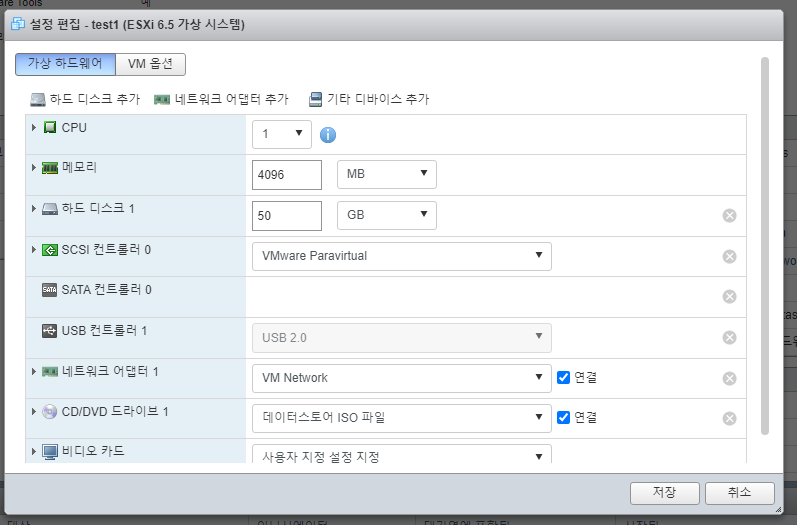Click the 취소 cancel button

click(740, 493)
